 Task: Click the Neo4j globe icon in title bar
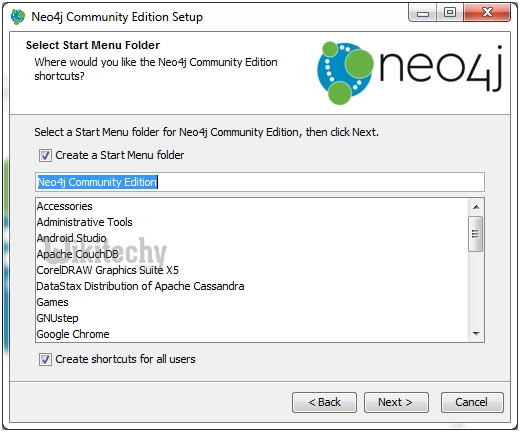coord(18,16)
